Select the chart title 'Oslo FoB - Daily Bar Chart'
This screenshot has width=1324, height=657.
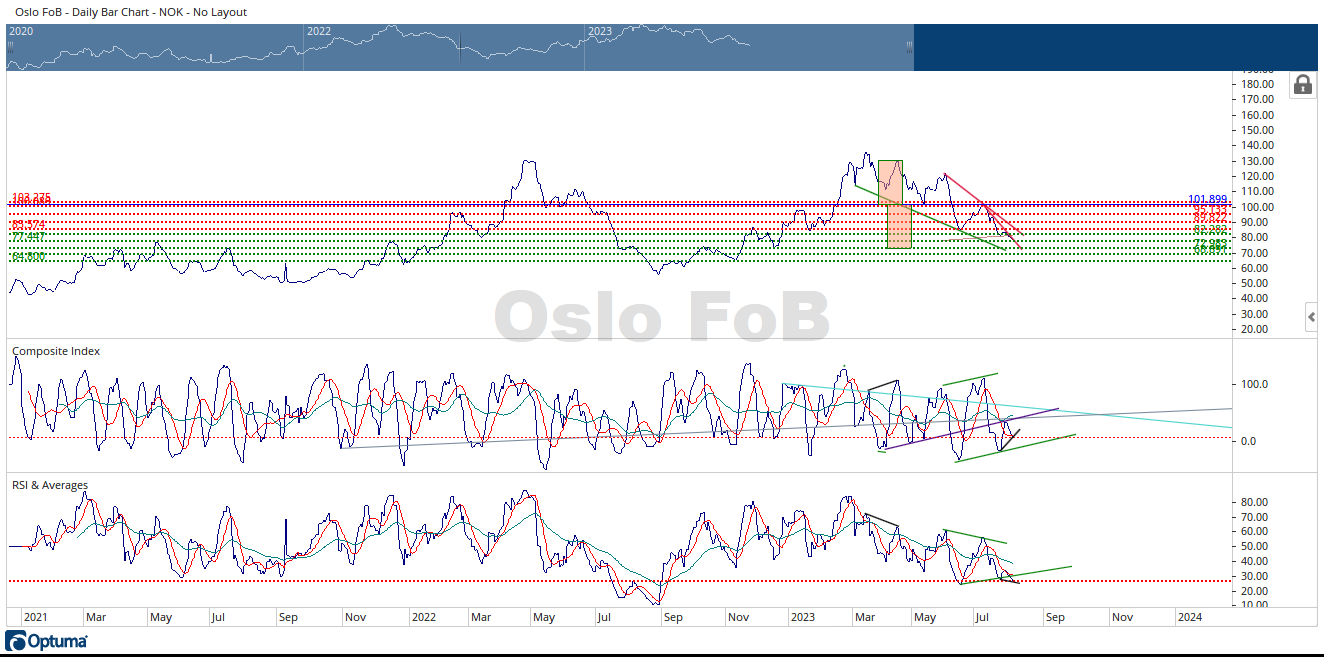(83, 12)
